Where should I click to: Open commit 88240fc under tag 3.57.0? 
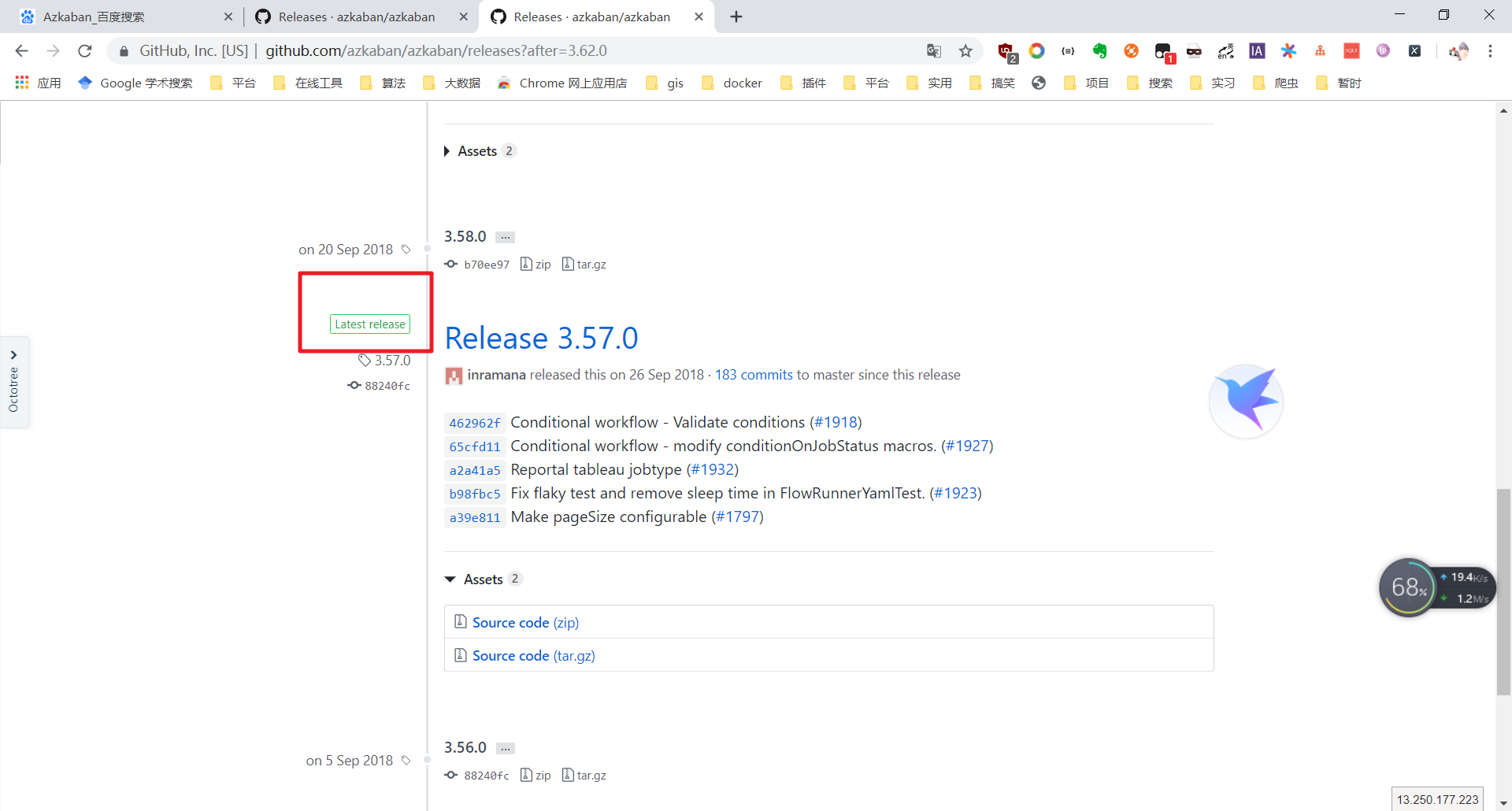click(x=379, y=386)
